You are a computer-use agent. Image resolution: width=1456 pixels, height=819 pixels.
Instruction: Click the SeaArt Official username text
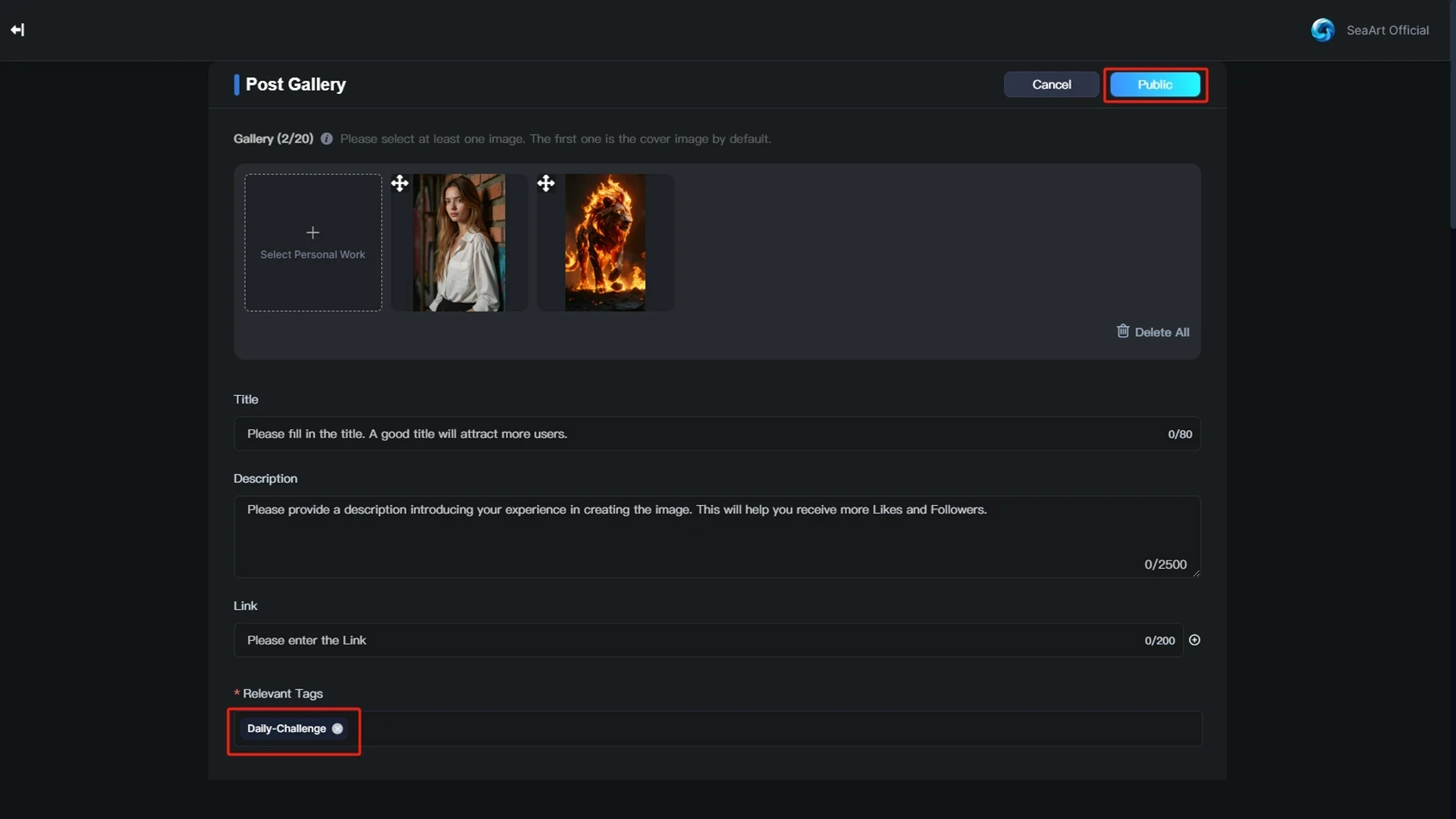(x=1387, y=30)
